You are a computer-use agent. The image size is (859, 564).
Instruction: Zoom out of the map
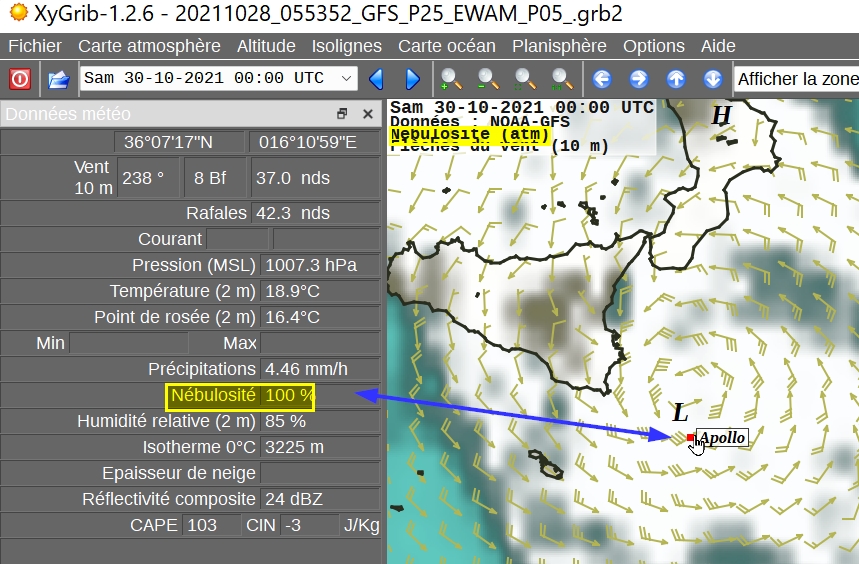[488, 79]
